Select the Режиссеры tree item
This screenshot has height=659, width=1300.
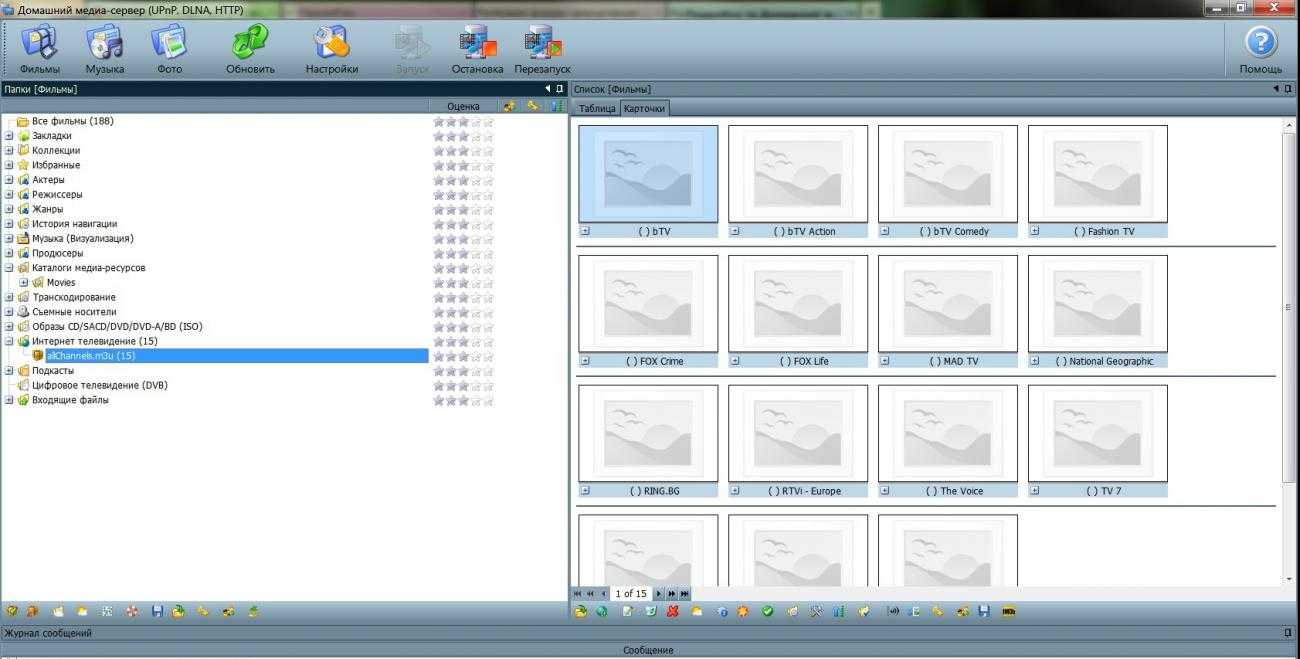pyautogui.click(x=57, y=194)
